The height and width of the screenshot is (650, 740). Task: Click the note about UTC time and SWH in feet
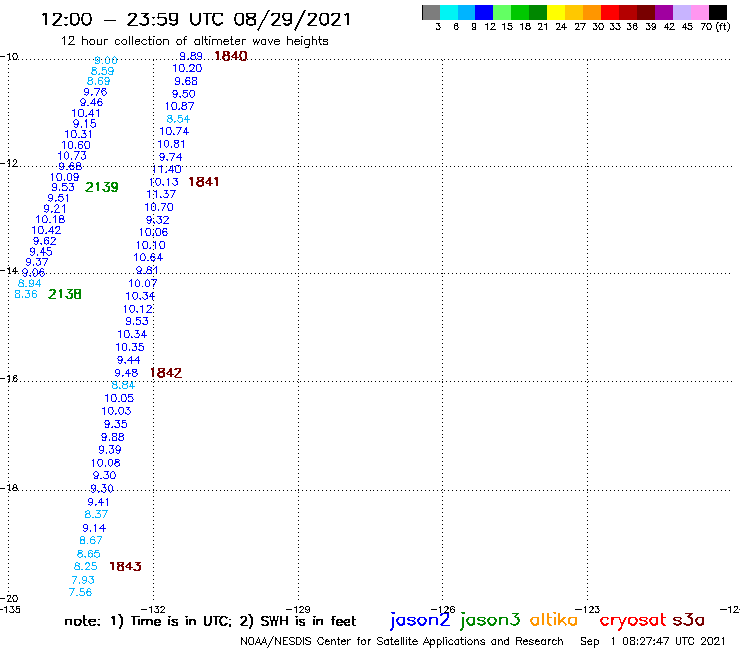[x=210, y=621]
